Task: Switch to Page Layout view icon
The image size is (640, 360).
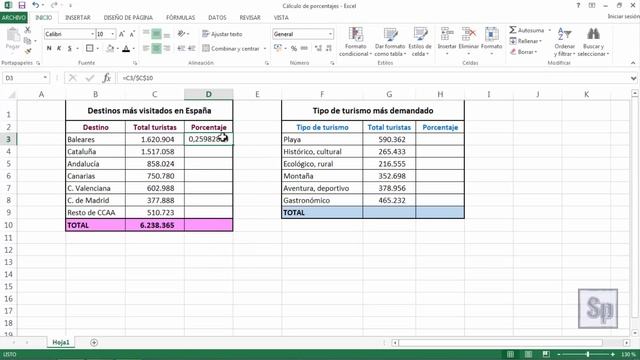Action: (x=528, y=354)
